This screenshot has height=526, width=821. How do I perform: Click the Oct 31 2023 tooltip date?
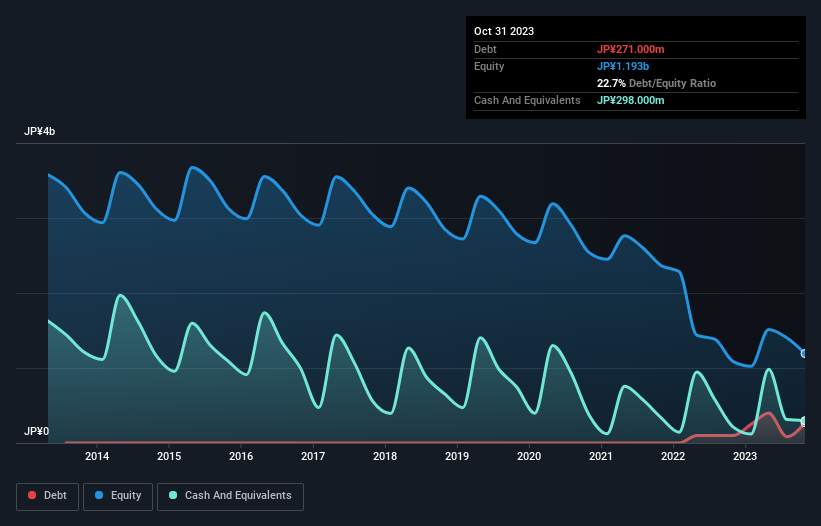click(x=504, y=31)
